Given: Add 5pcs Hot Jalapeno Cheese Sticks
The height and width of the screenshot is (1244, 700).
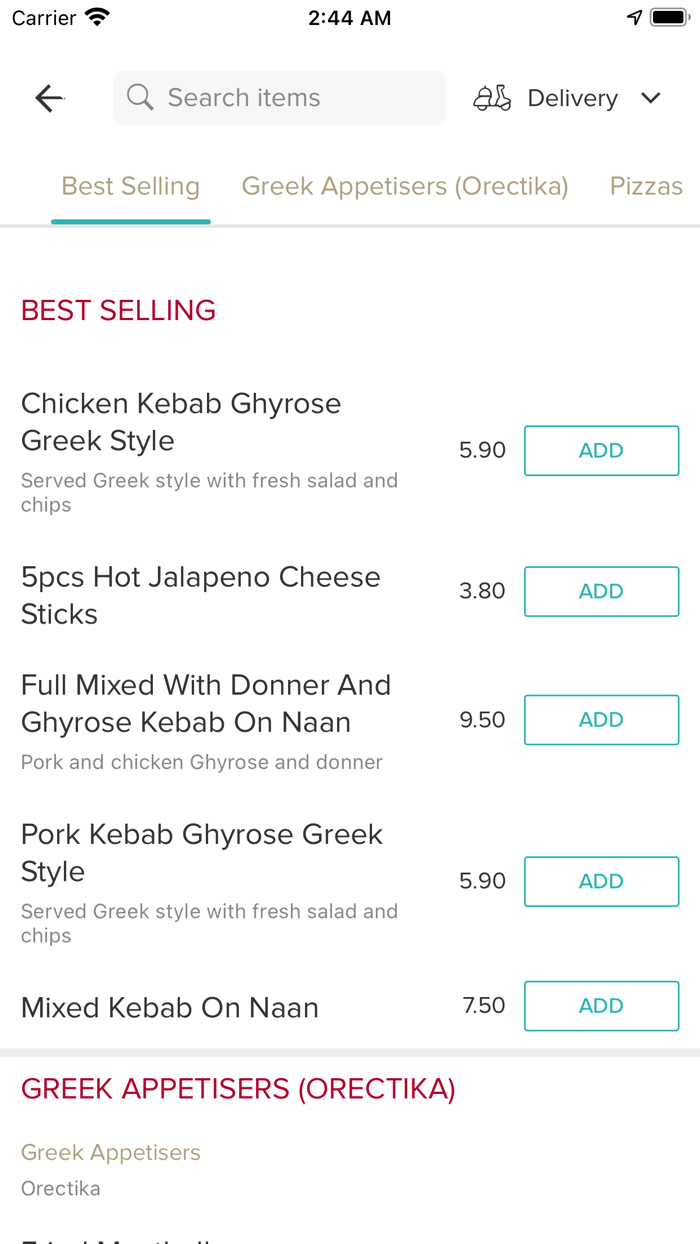Looking at the screenshot, I should click(x=601, y=591).
